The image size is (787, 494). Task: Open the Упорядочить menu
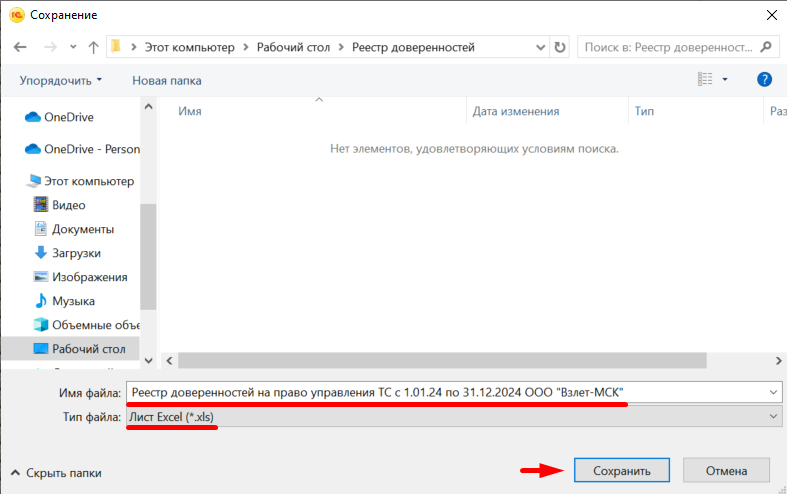pos(60,81)
